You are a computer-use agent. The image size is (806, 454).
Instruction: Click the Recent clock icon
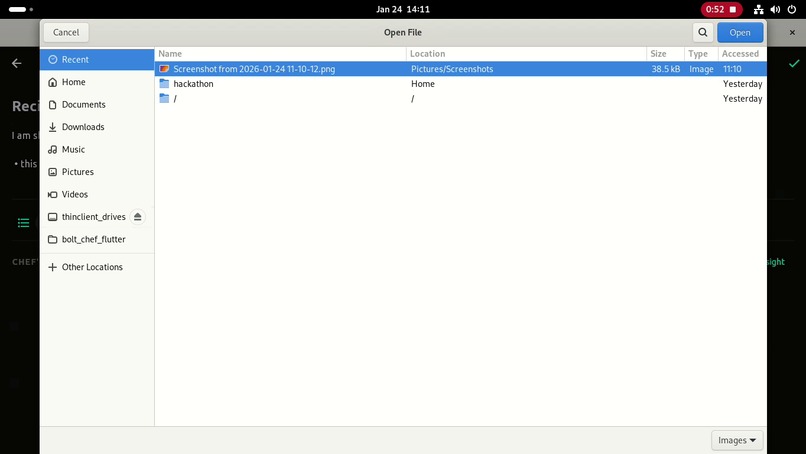pos(52,60)
